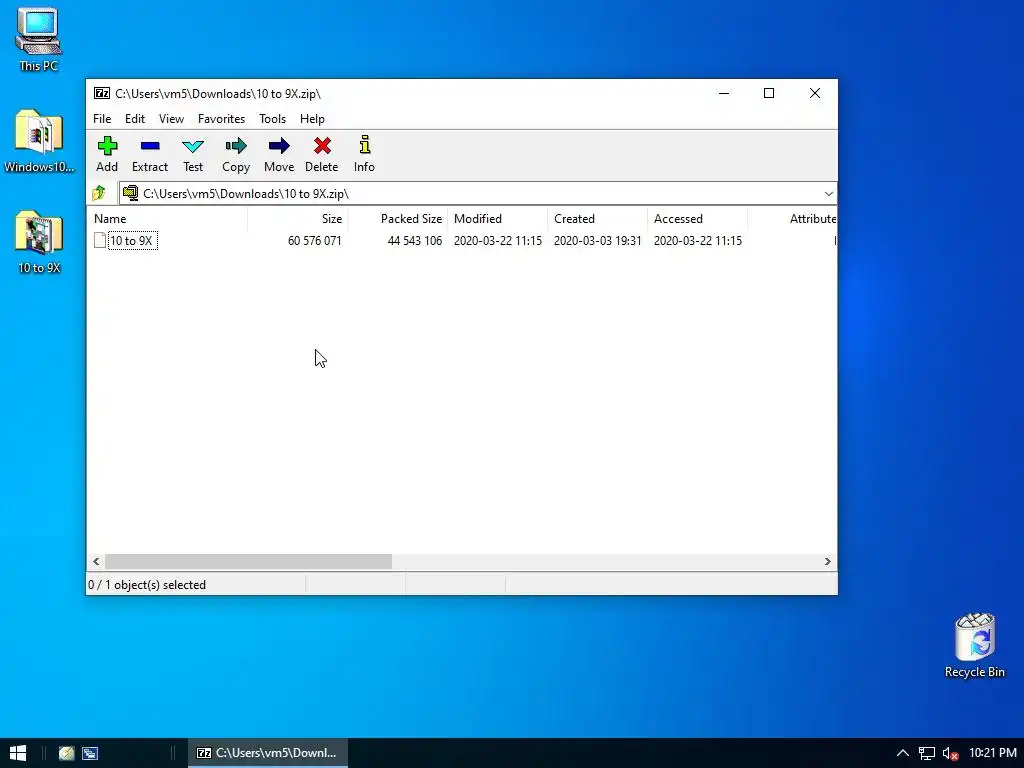The width and height of the screenshot is (1024, 768).
Task: Run the Test archive tool
Action: tap(193, 146)
